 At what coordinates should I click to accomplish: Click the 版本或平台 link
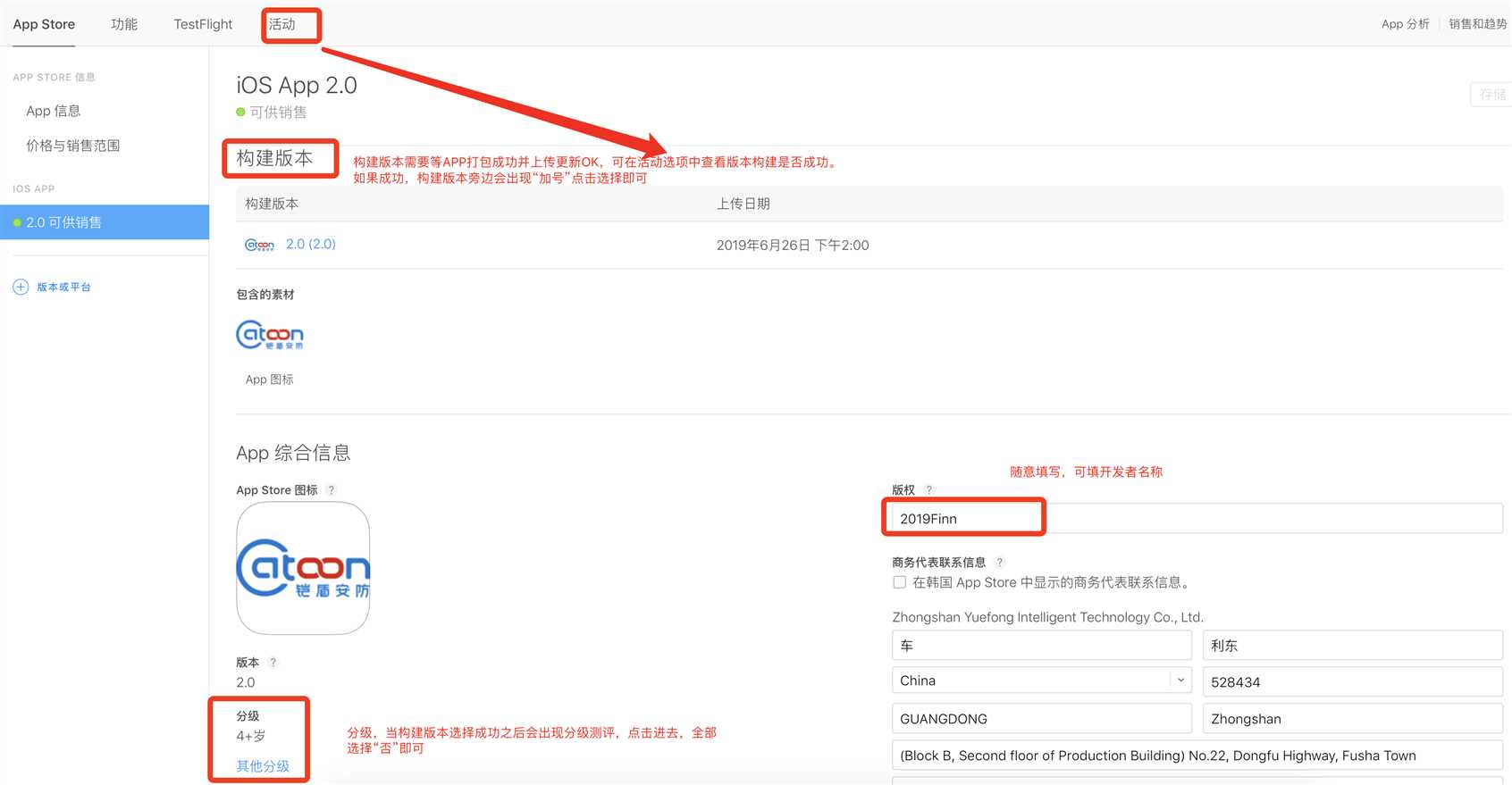[64, 287]
